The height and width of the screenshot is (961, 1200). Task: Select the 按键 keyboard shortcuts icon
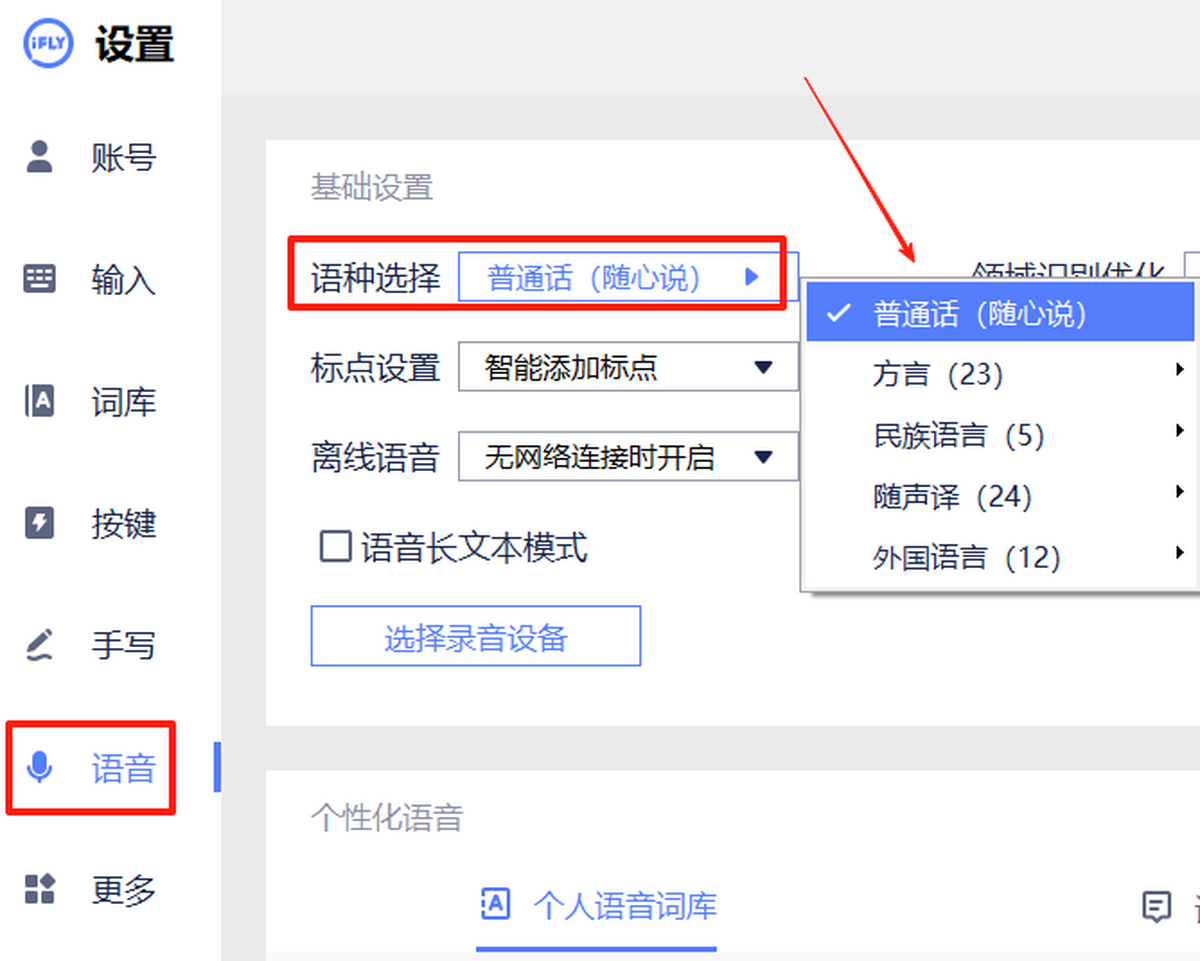(38, 523)
